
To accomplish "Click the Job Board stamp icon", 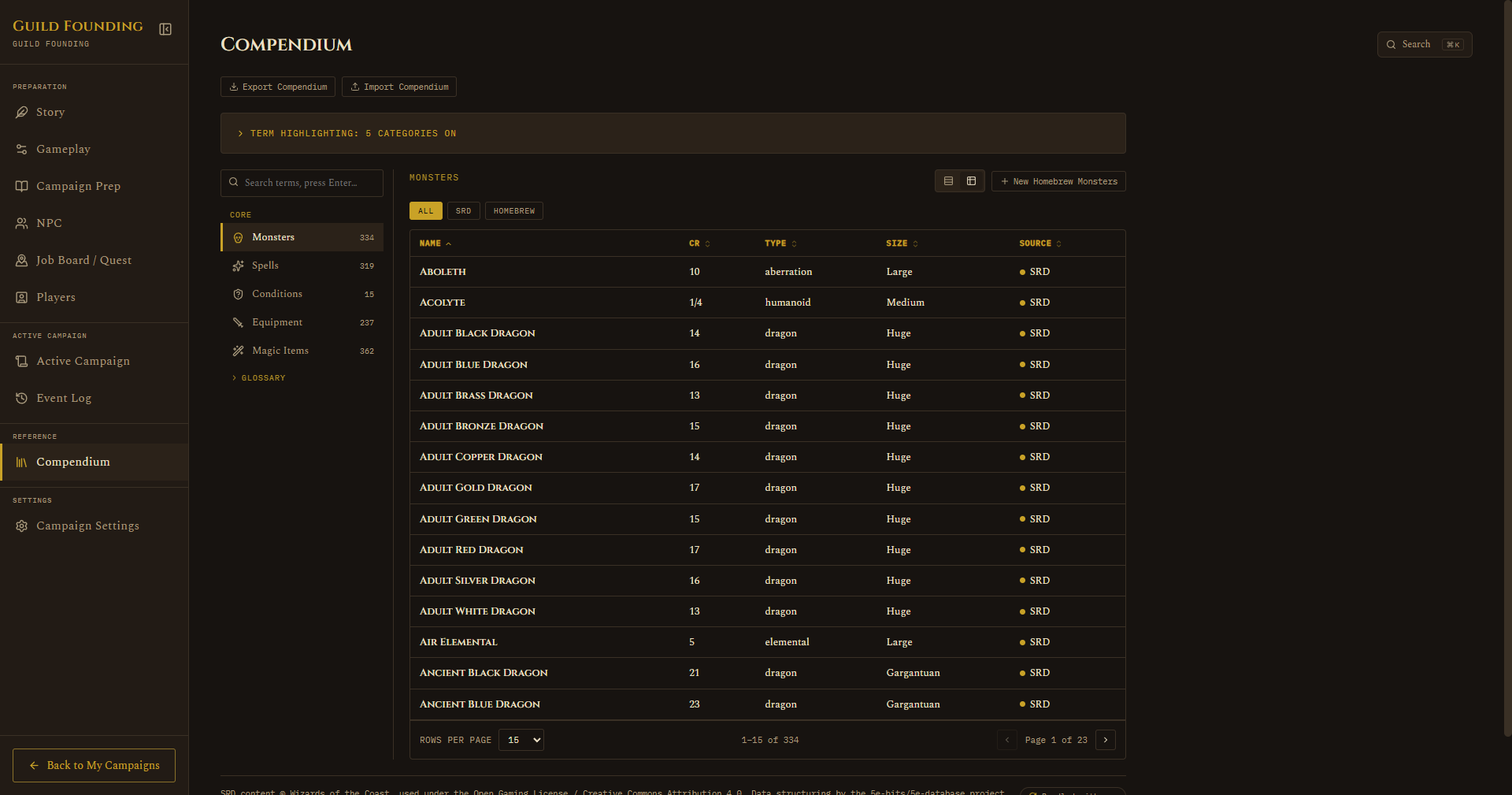I will 22,260.
